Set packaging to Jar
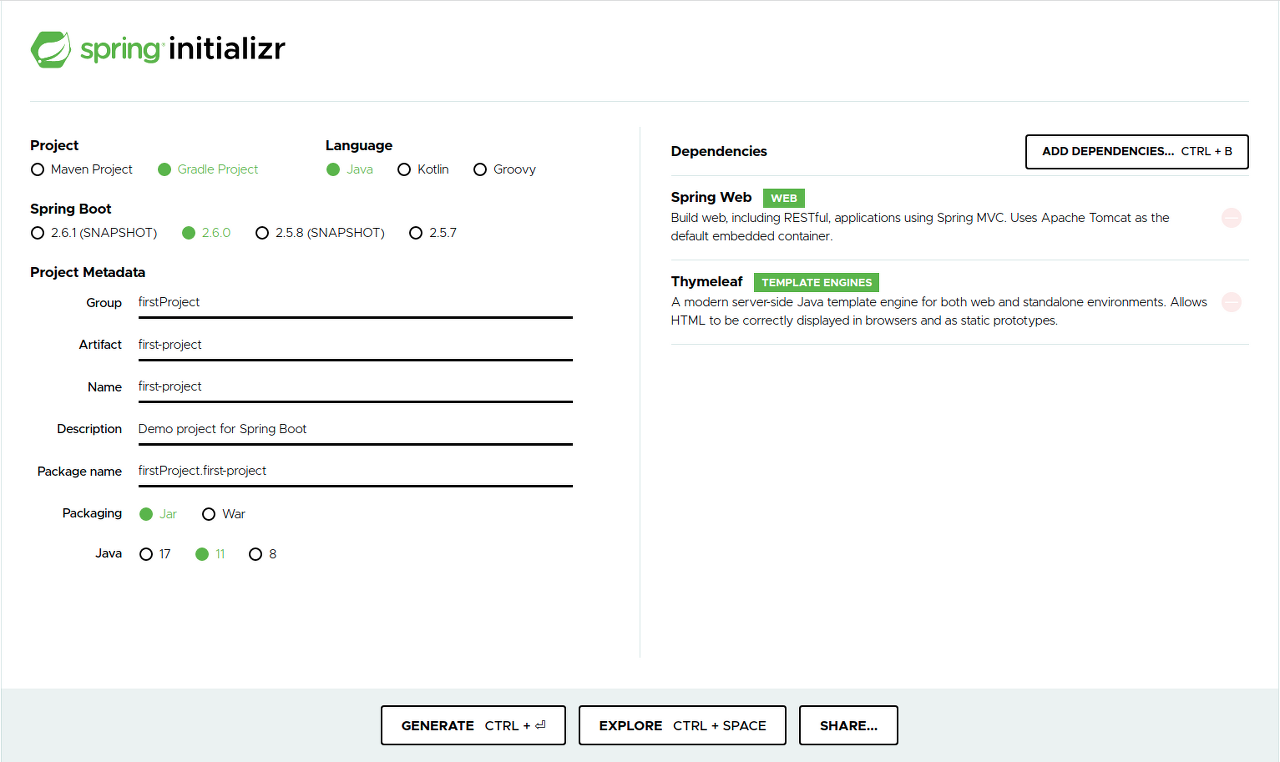 pyautogui.click(x=158, y=514)
